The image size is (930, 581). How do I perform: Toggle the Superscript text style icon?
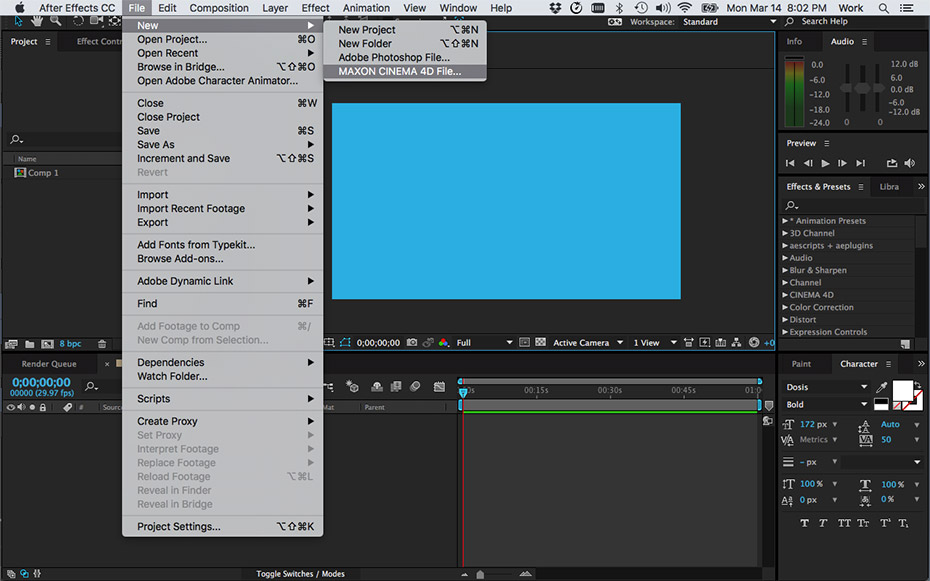(884, 523)
